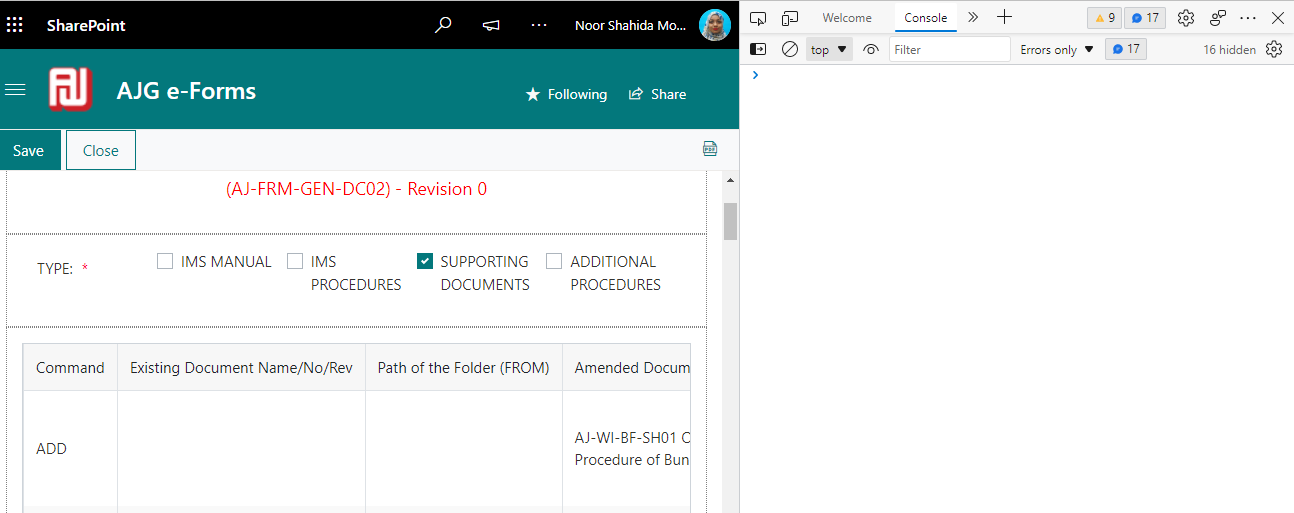The height and width of the screenshot is (513, 1294).
Task: Check the IMS MANUAL checkbox
Action: click(166, 261)
